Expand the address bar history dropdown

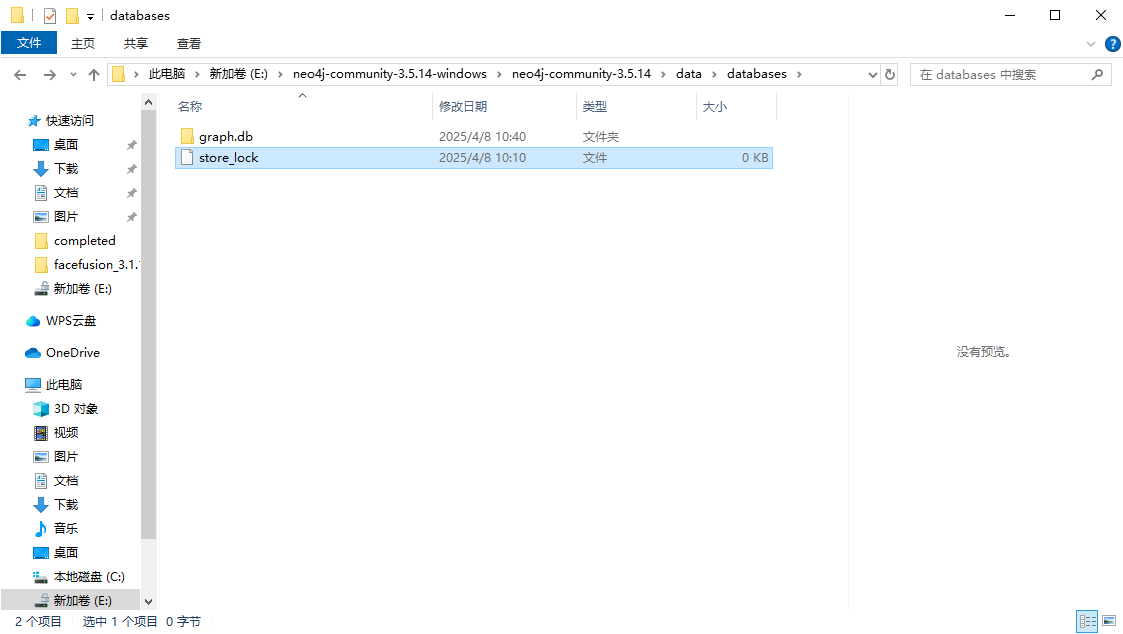click(872, 75)
